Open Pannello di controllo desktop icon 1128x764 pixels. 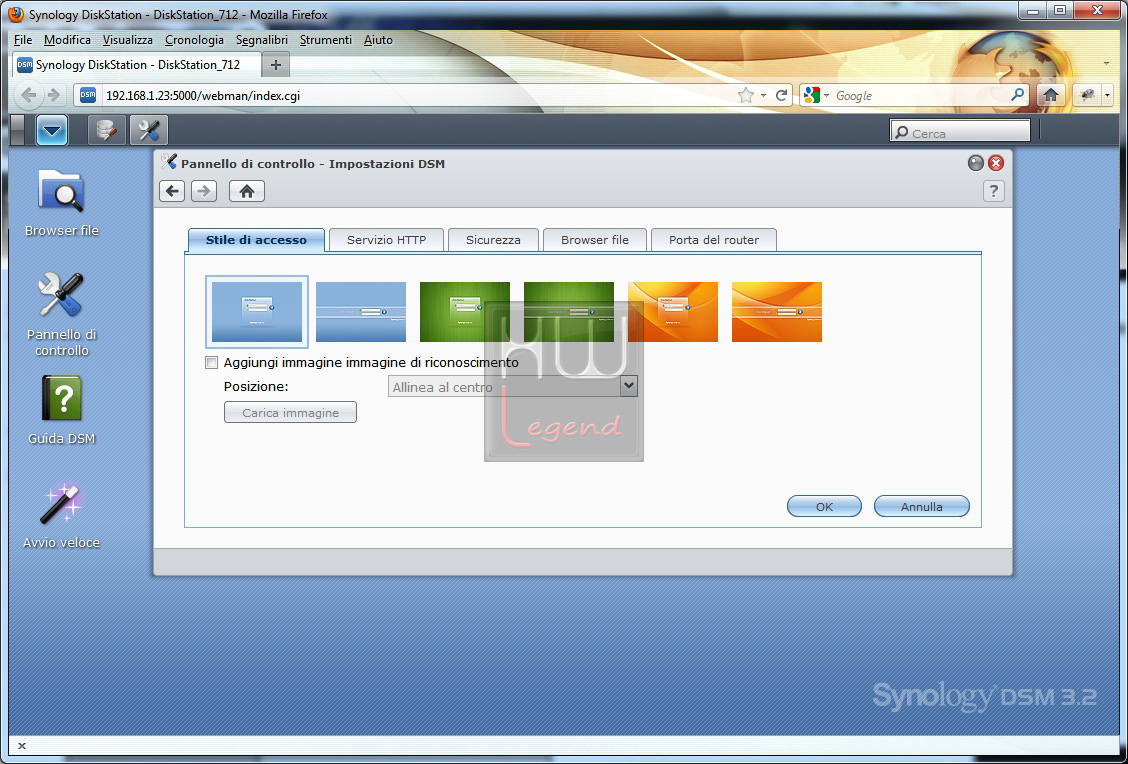(x=61, y=314)
